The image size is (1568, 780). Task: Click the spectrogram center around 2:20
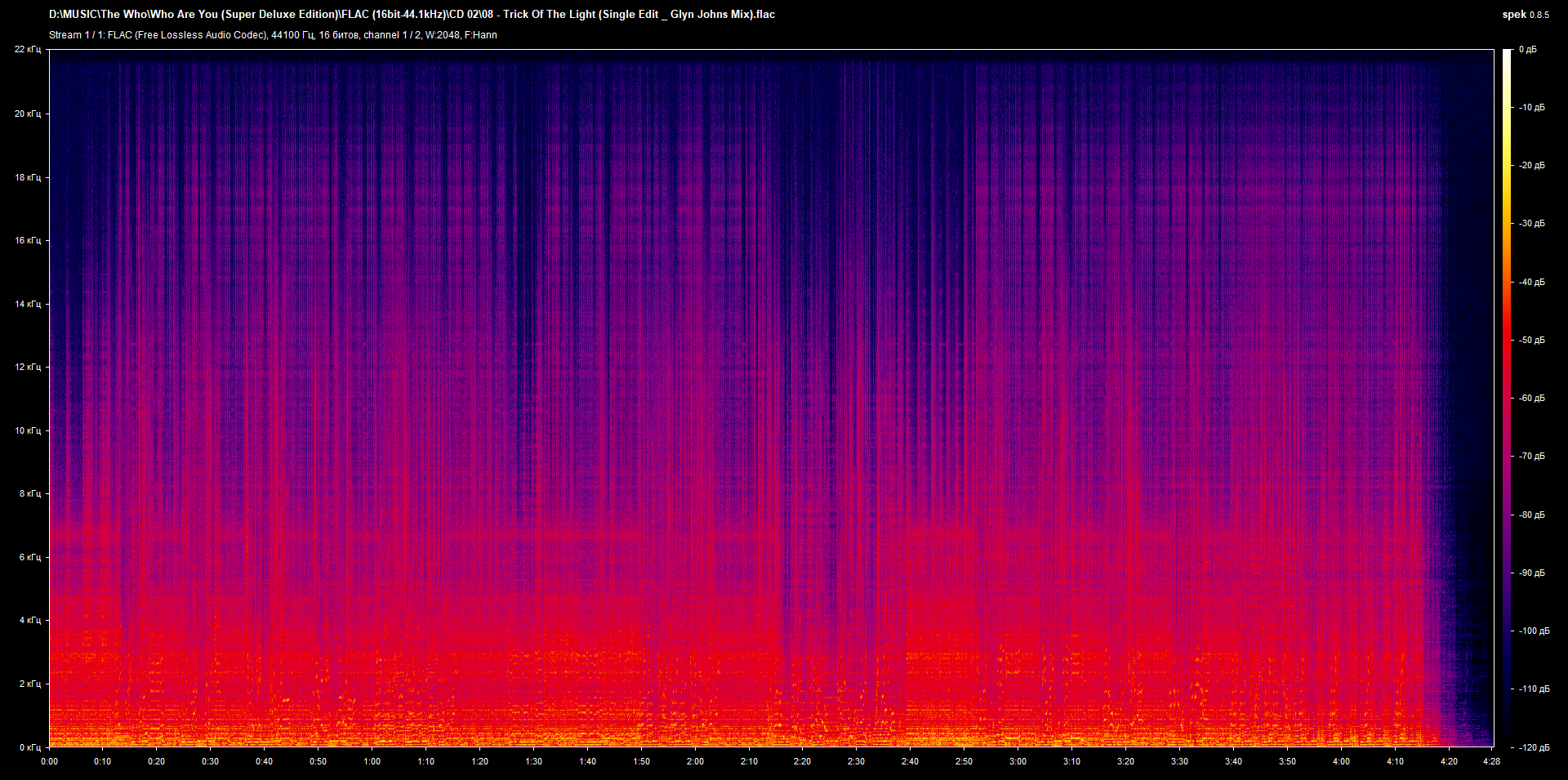click(x=803, y=400)
